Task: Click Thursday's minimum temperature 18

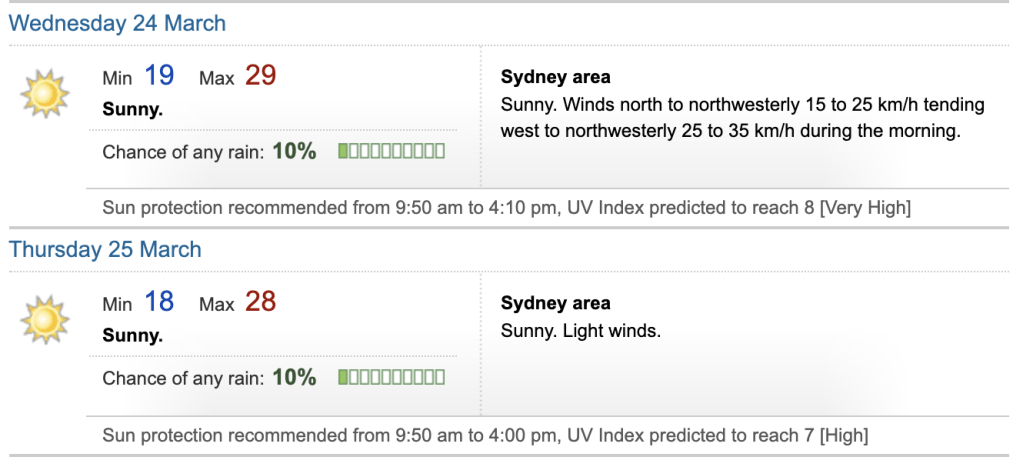Action: tap(159, 302)
